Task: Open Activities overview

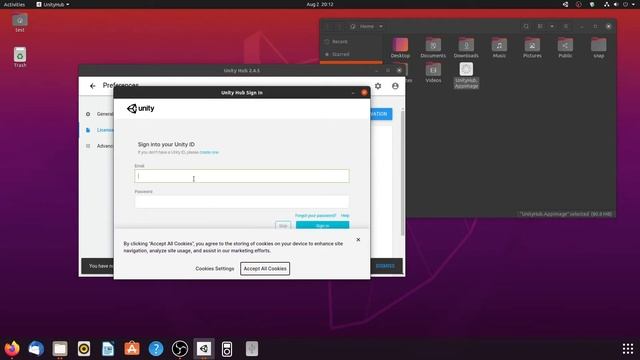Action: pos(14,4)
